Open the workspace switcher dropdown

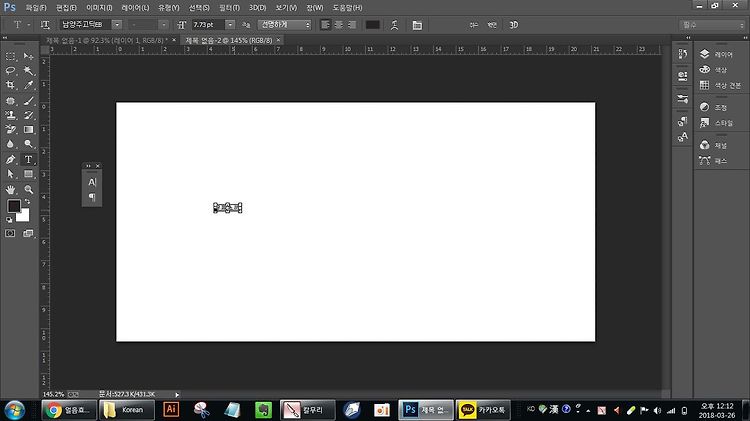click(x=712, y=25)
